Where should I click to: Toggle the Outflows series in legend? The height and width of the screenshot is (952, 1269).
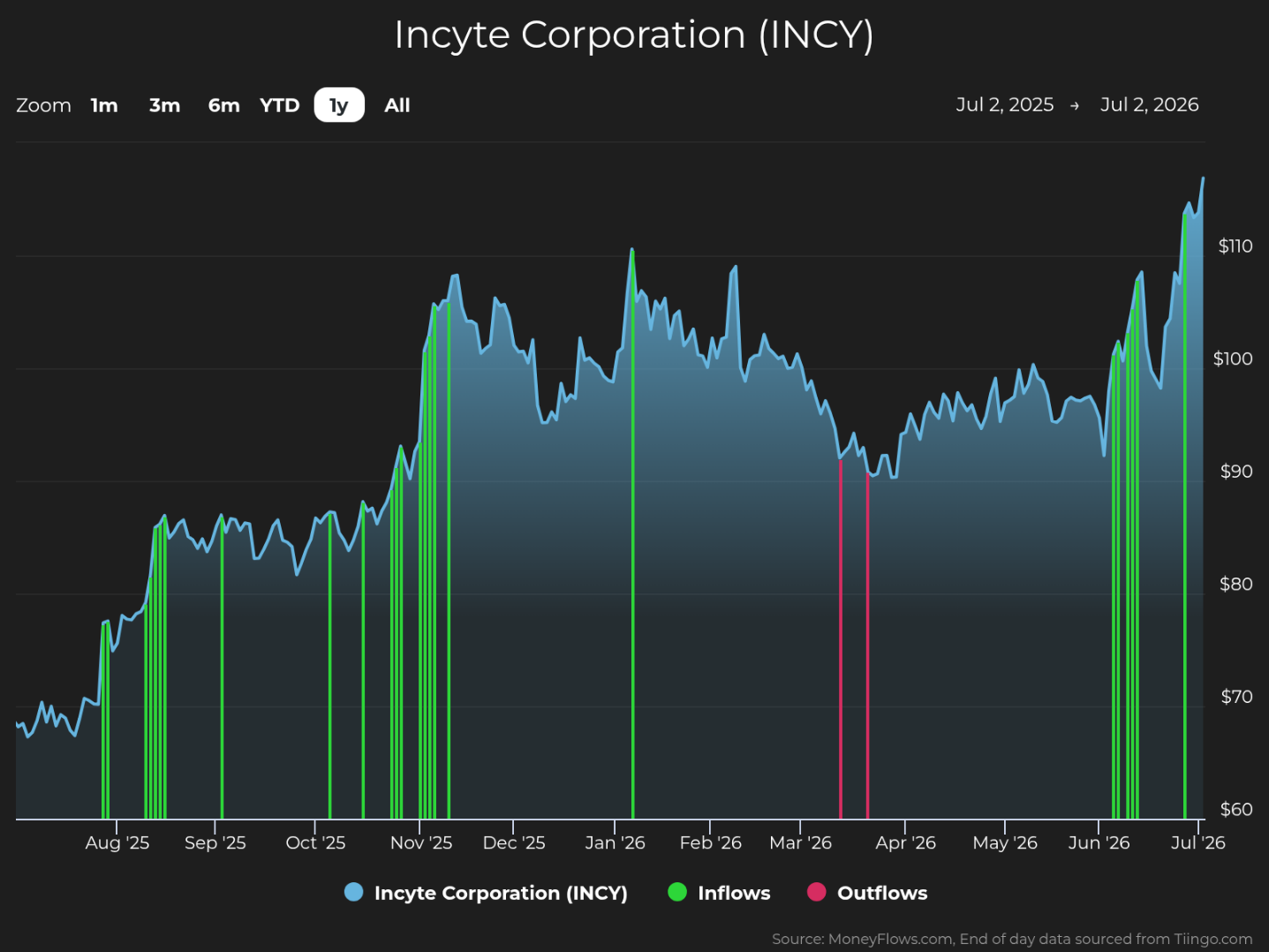(867, 893)
